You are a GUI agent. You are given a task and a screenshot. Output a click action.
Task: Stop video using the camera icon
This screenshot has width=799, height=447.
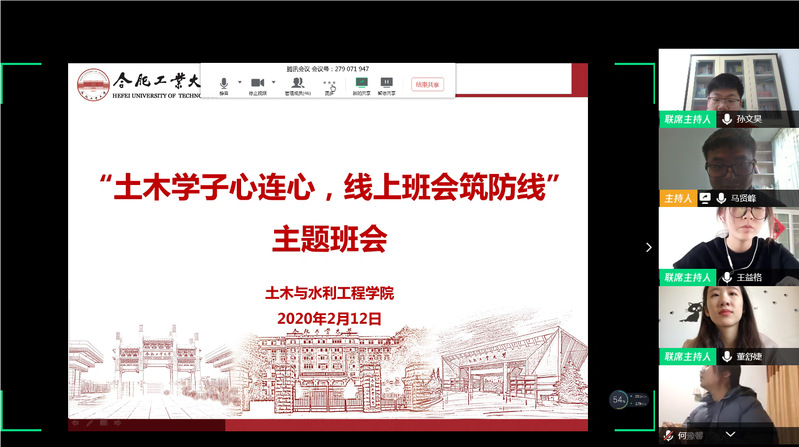(257, 84)
